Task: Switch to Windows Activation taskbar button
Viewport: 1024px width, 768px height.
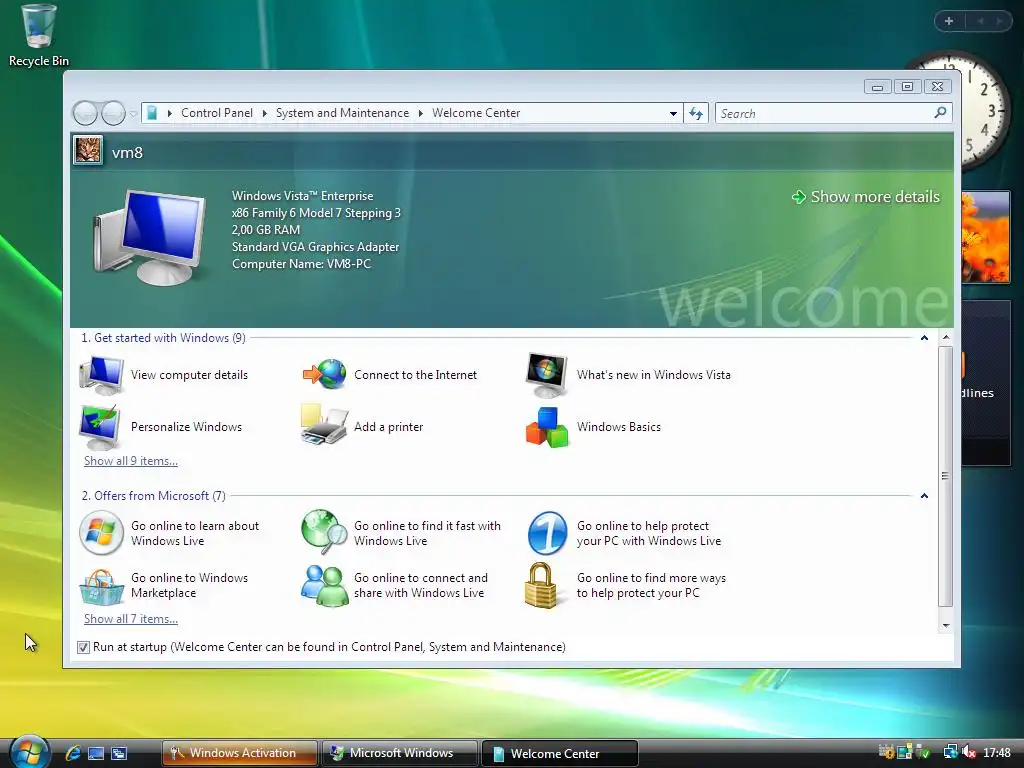Action: pos(240,753)
